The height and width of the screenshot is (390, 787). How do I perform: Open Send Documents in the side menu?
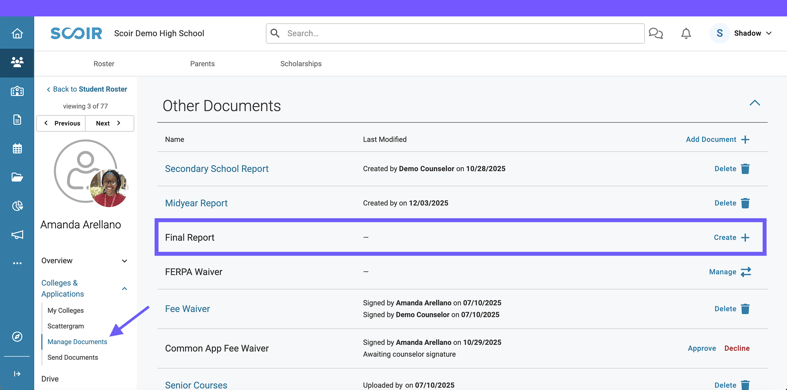click(x=73, y=357)
